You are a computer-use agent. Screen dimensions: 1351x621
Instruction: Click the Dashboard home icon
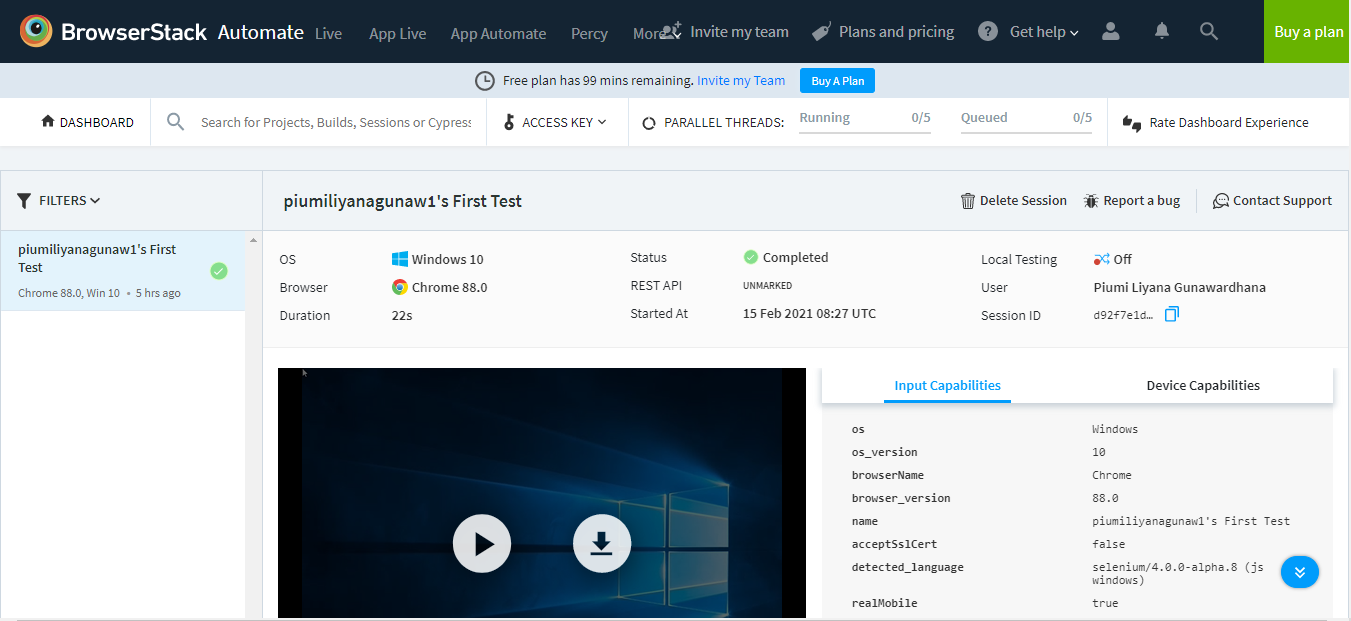[48, 121]
